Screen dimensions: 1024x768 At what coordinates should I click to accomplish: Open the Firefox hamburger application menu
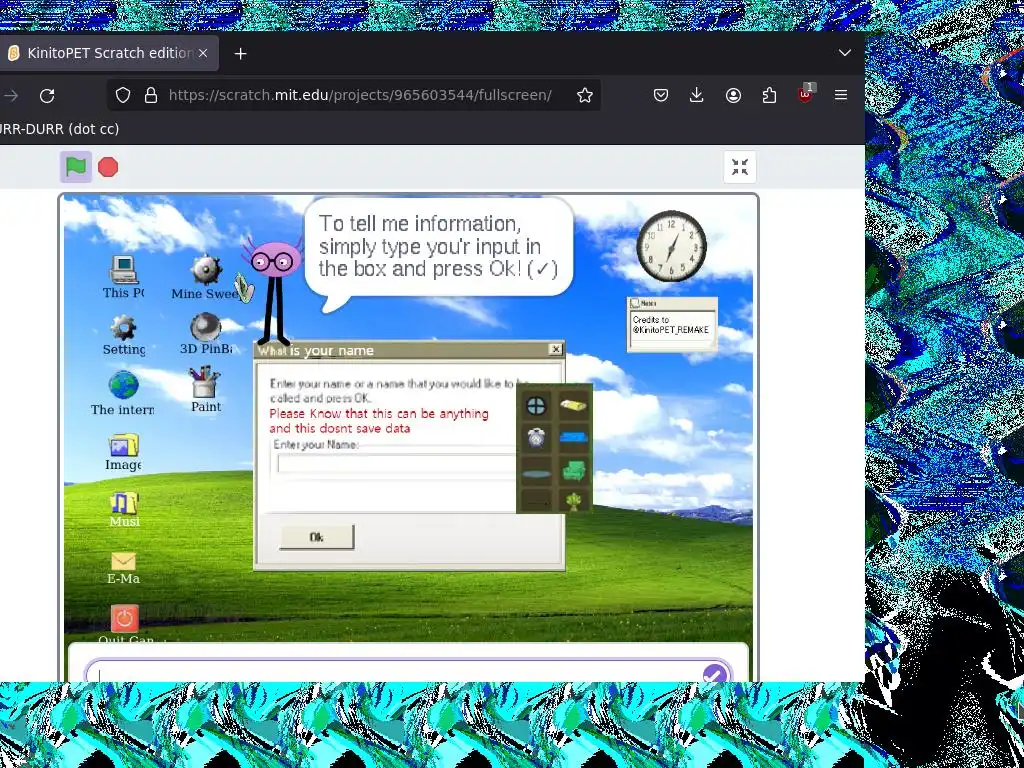coord(841,95)
